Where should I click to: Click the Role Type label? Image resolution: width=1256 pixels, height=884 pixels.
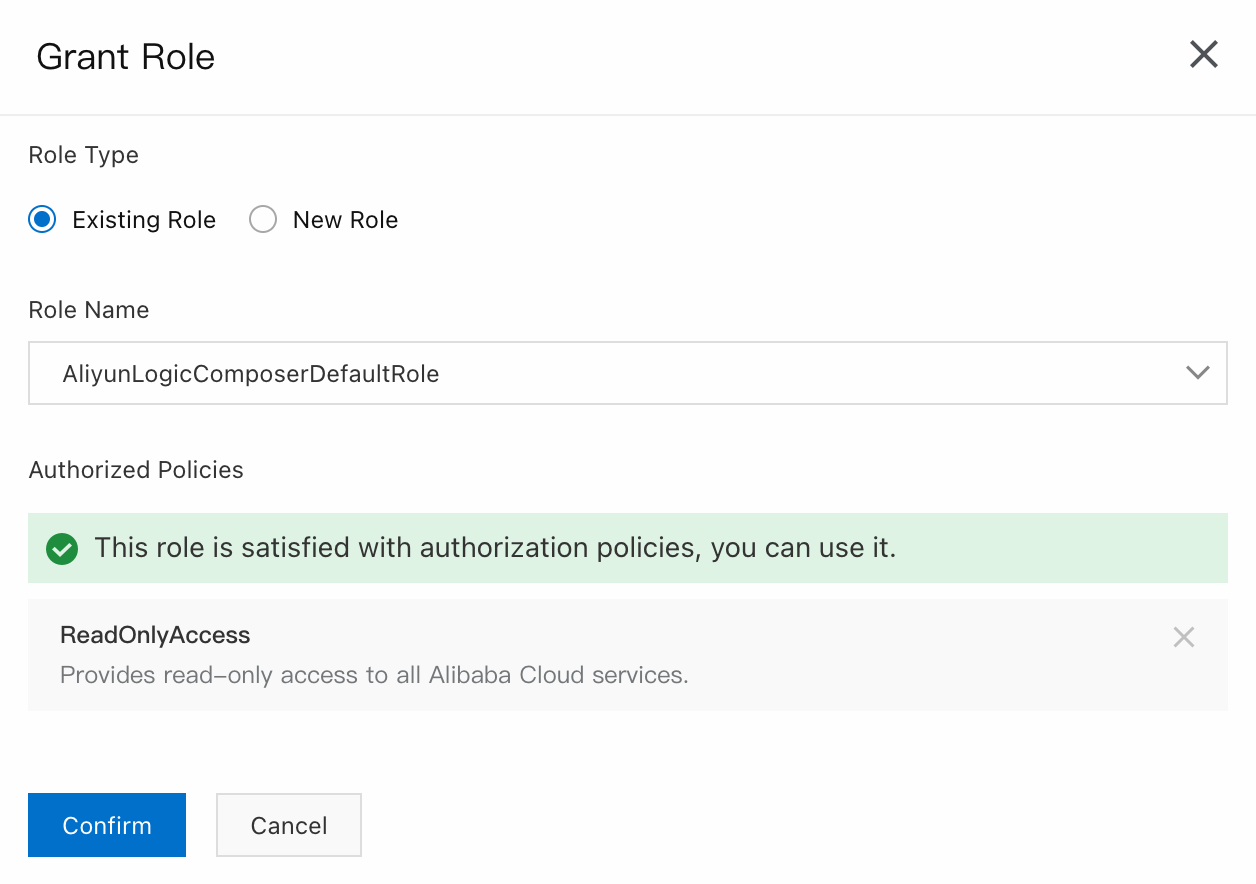coord(84,155)
